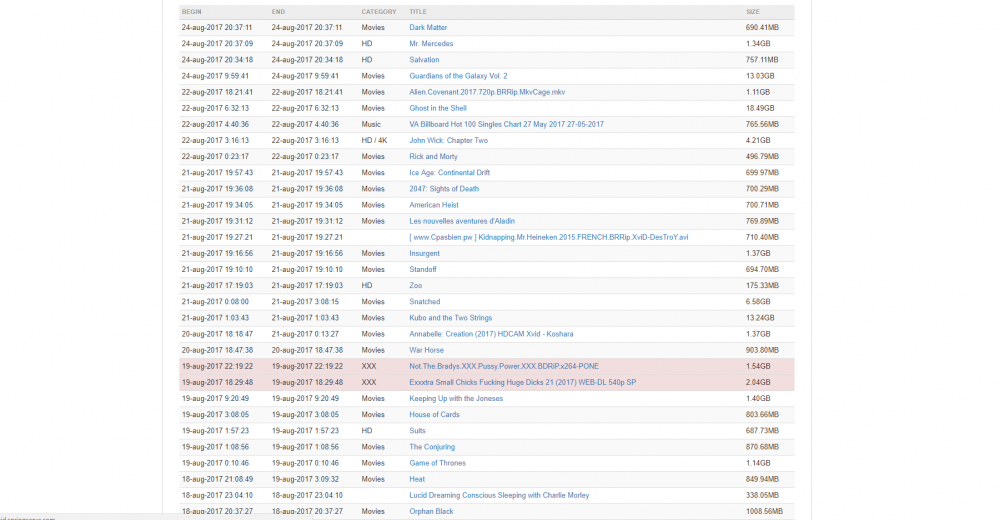The height and width of the screenshot is (520, 1000).
Task: Select the War Horse link
Action: [x=428, y=350]
